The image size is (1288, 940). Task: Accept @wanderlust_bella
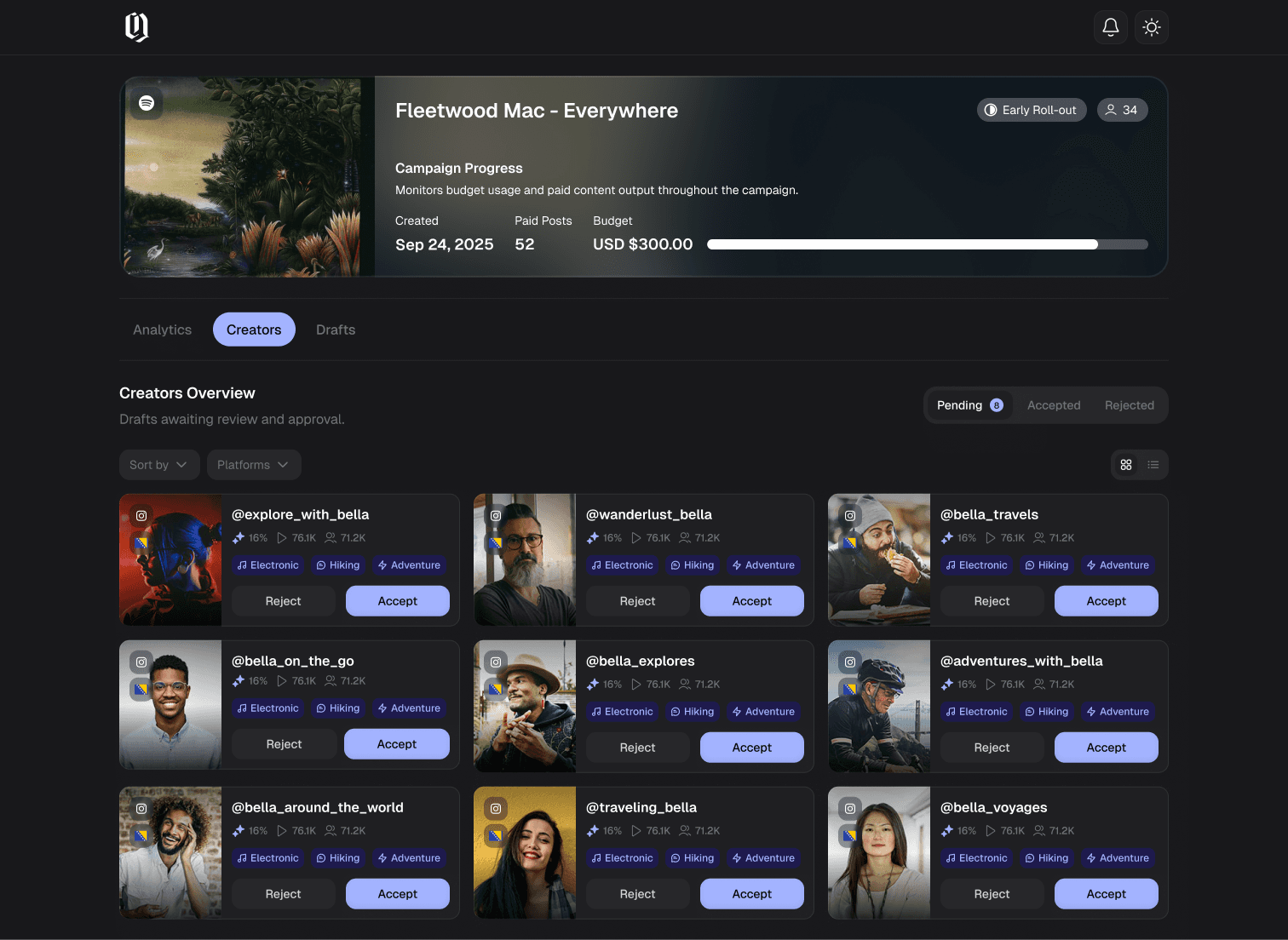pos(752,601)
